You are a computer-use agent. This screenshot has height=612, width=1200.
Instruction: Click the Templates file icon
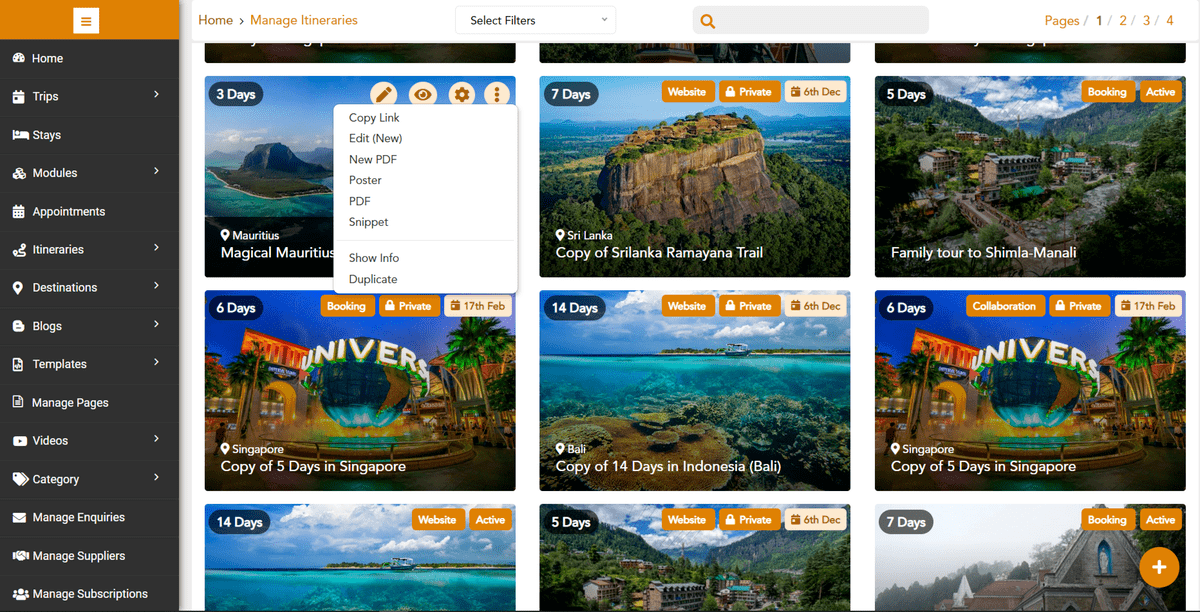click(18, 364)
